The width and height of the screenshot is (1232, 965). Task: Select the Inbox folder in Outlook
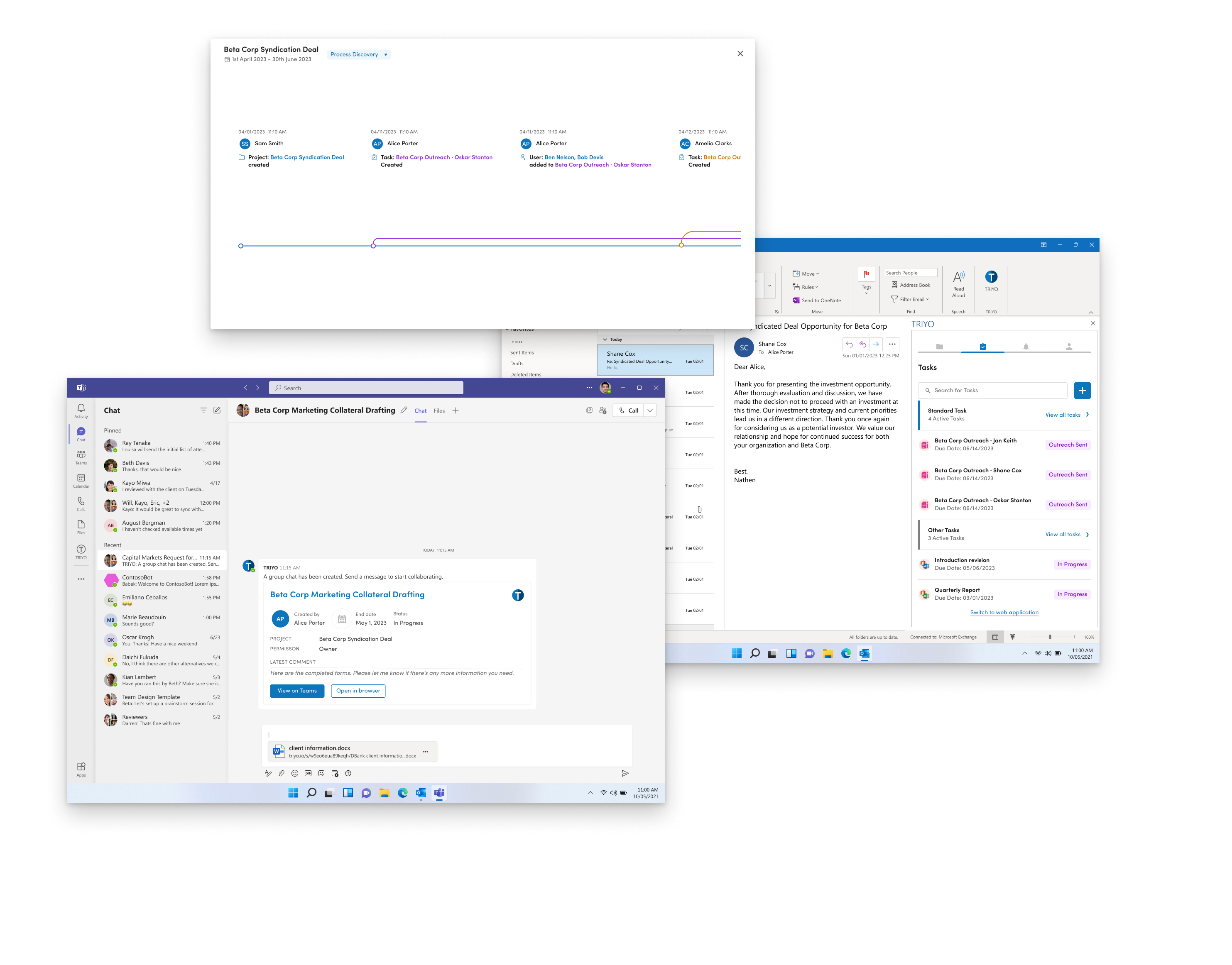point(517,342)
